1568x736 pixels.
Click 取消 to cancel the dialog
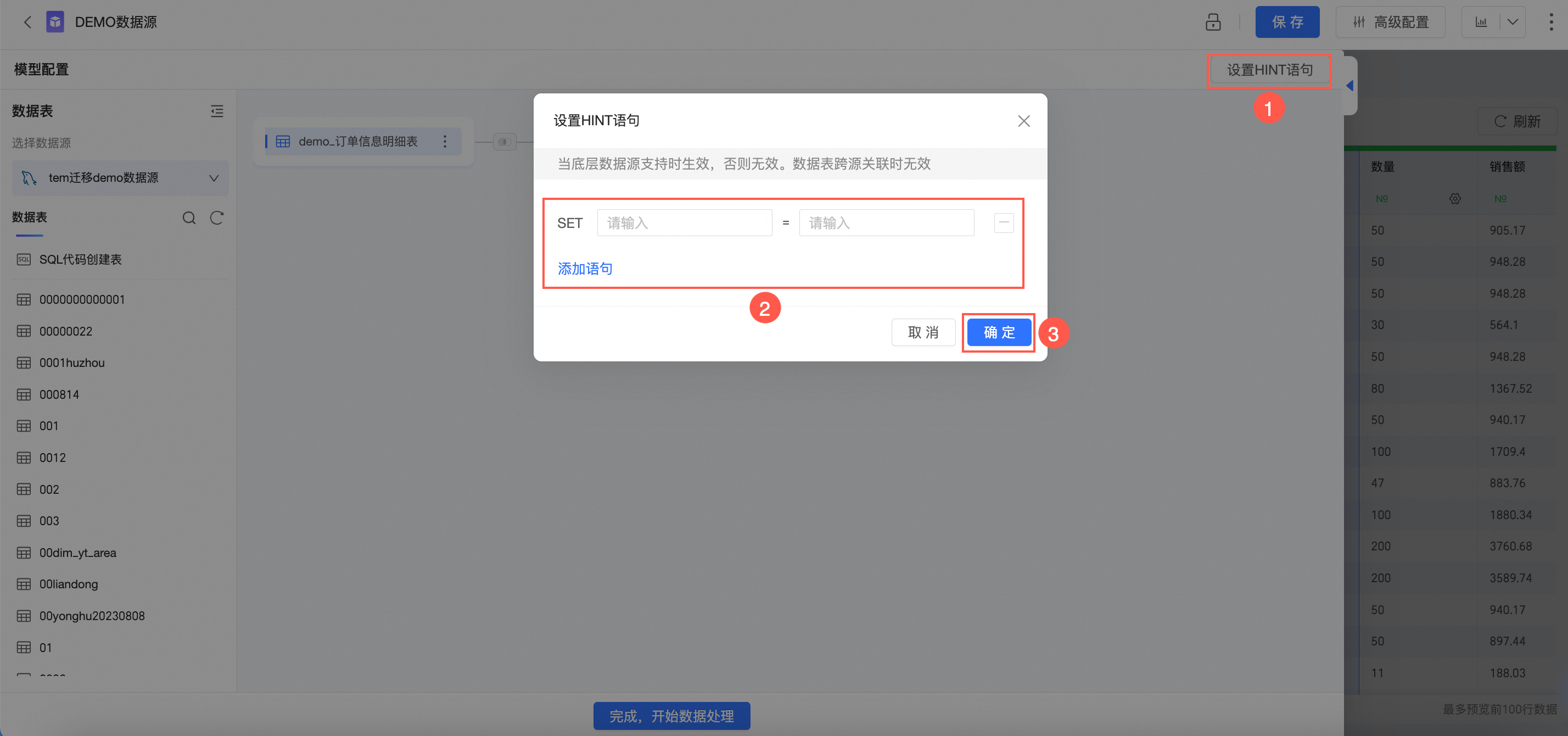923,332
